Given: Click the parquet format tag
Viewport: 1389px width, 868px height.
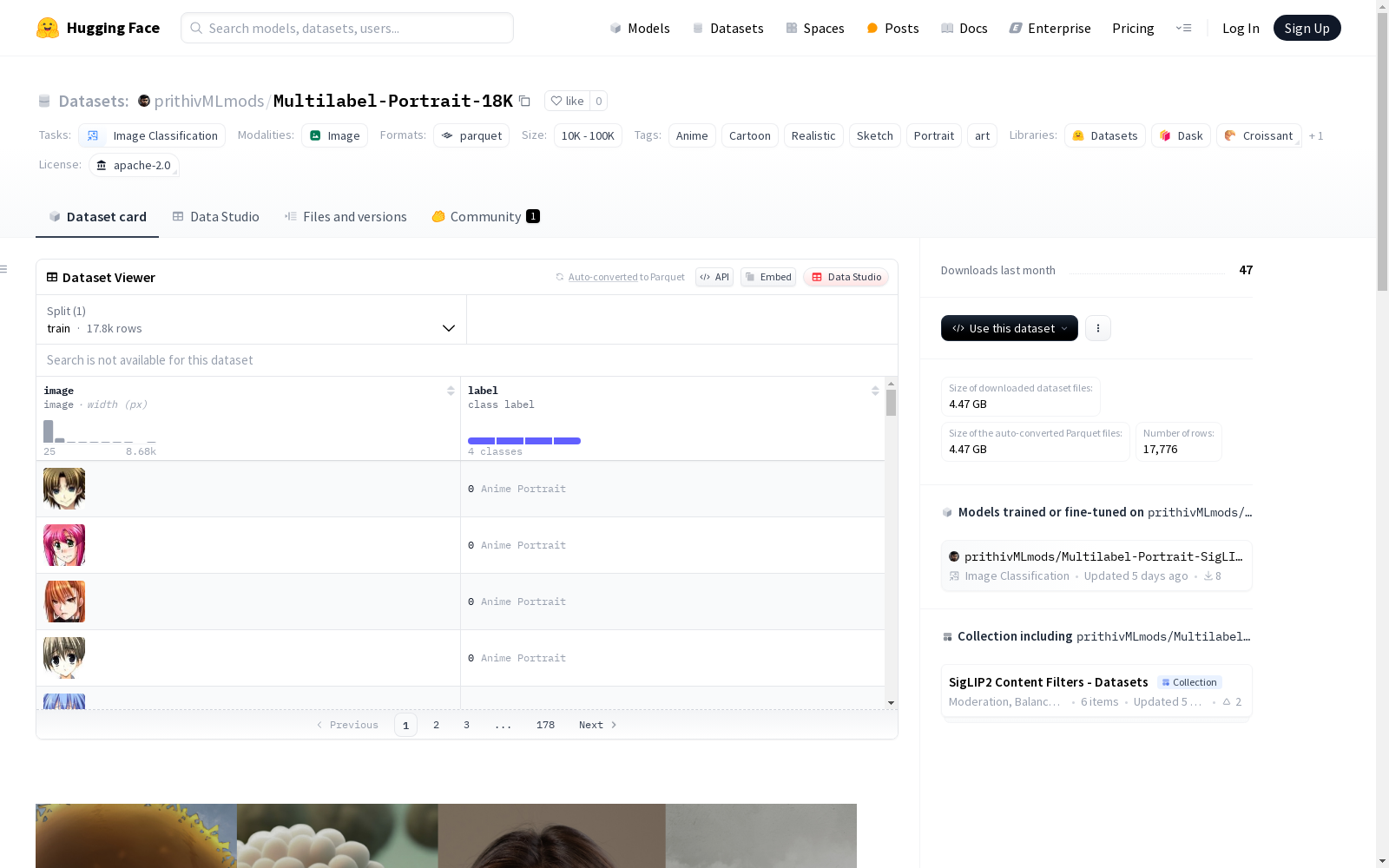Looking at the screenshot, I should (471, 135).
